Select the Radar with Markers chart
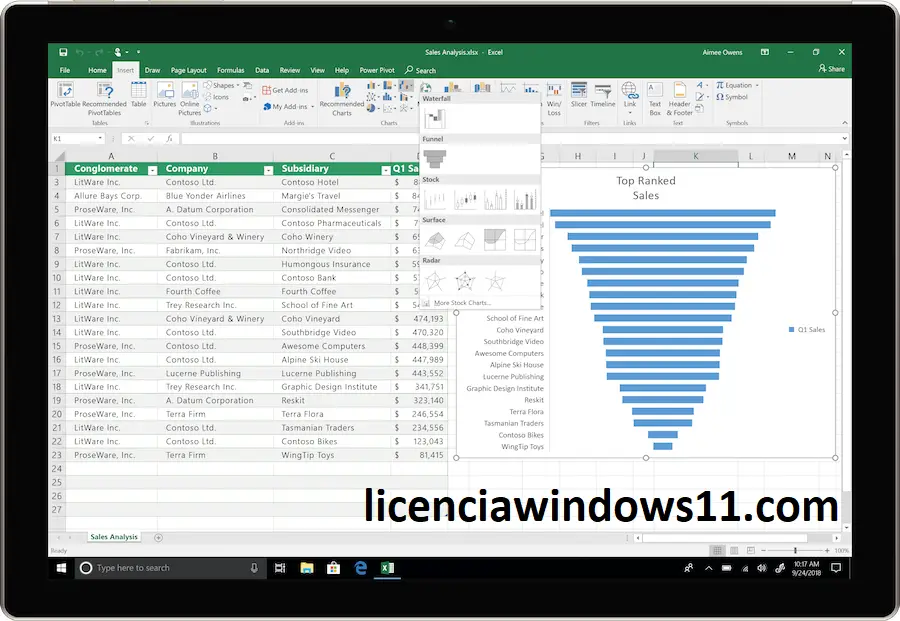The image size is (900, 621). click(465, 281)
